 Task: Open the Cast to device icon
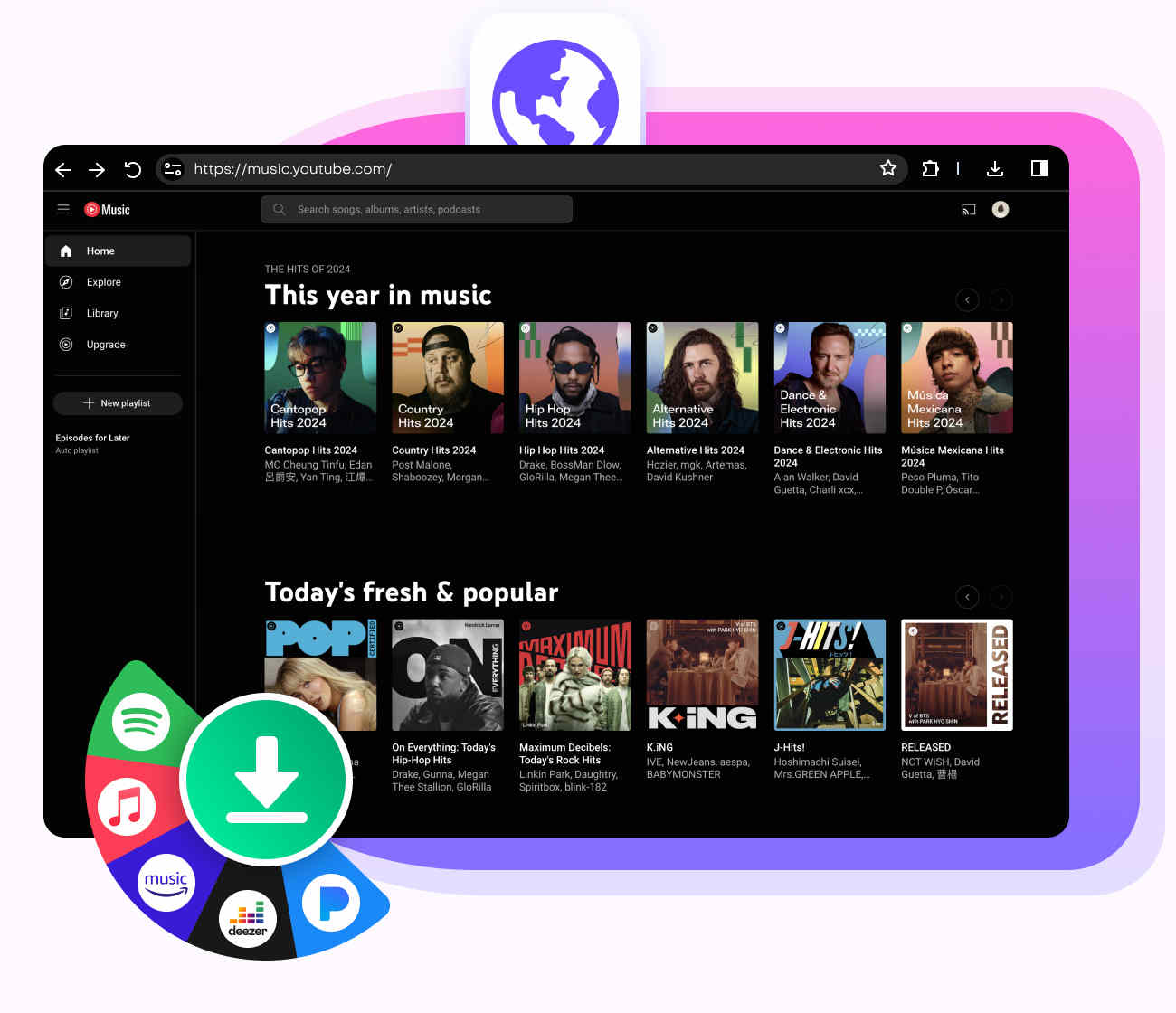pos(968,209)
